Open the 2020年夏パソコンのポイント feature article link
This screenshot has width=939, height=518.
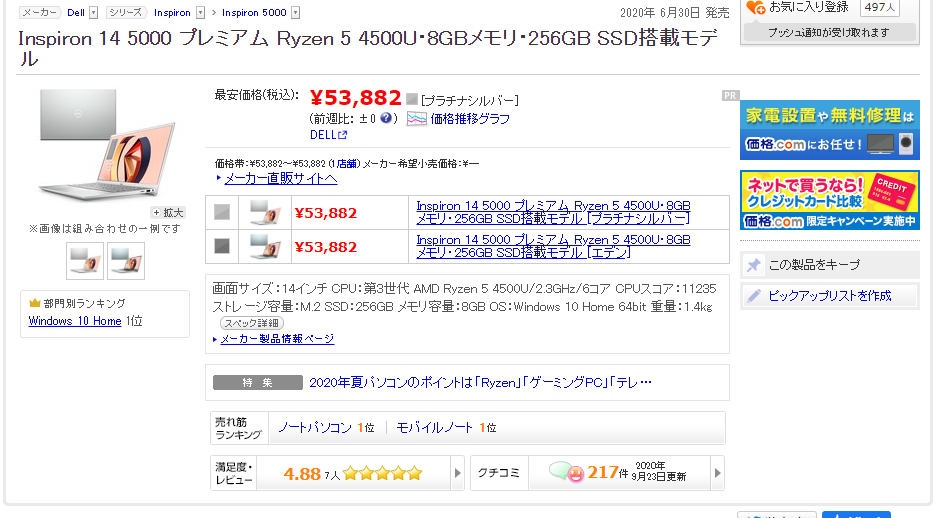tap(480, 382)
